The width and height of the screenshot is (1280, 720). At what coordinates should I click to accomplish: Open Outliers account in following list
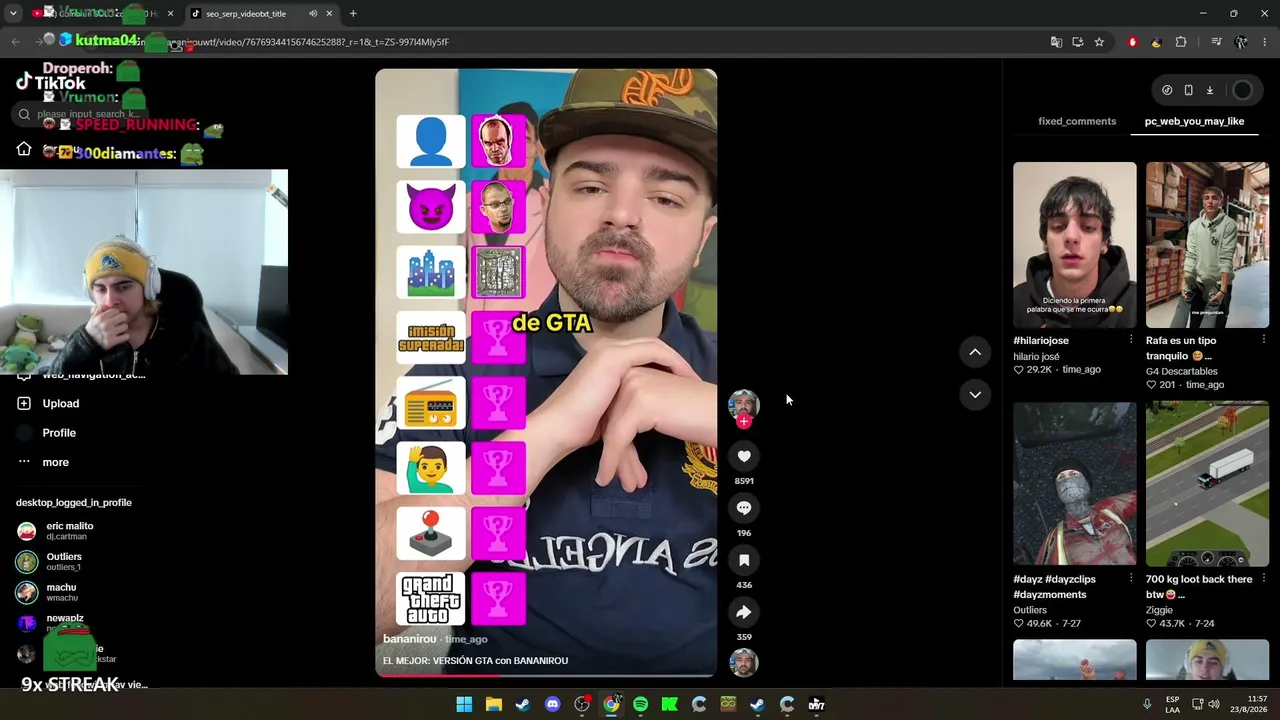[x=50, y=562]
